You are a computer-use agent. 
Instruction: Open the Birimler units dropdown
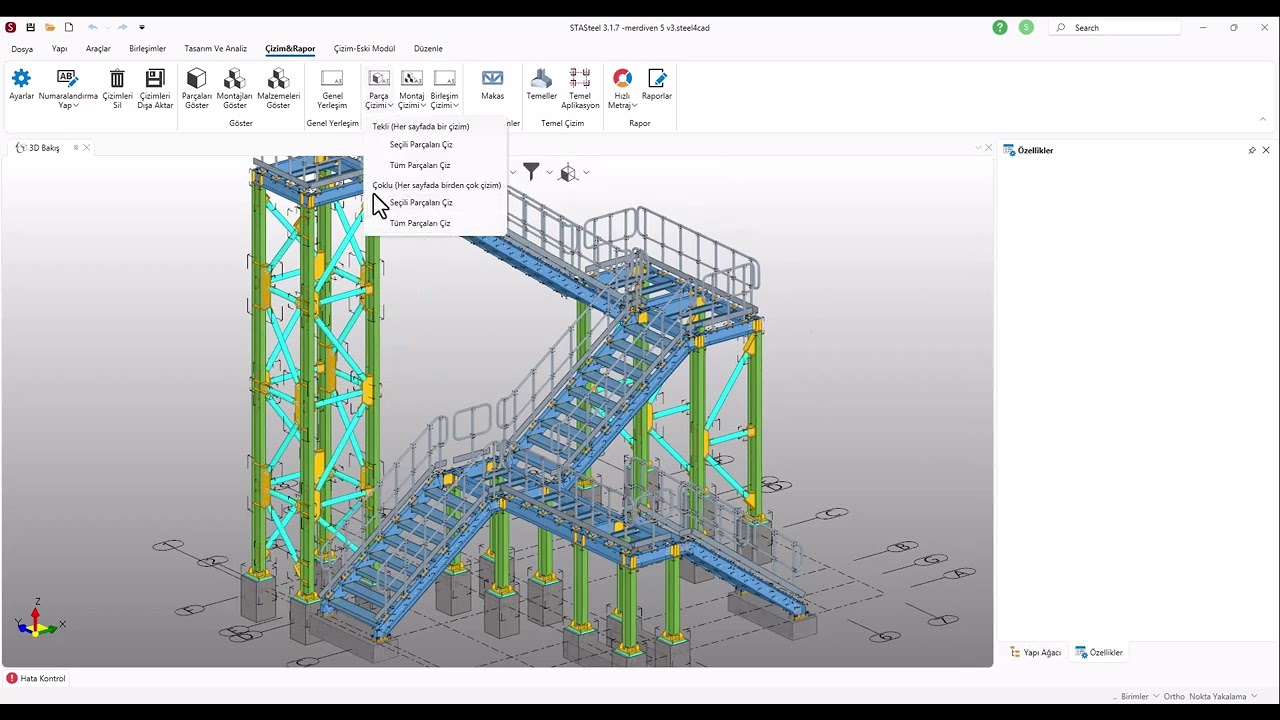click(x=1139, y=696)
